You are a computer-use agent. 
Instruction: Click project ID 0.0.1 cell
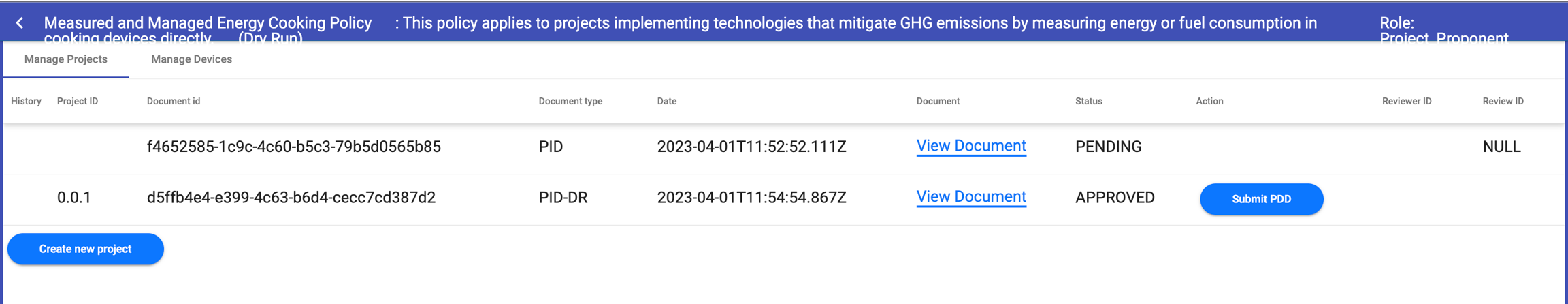click(74, 198)
